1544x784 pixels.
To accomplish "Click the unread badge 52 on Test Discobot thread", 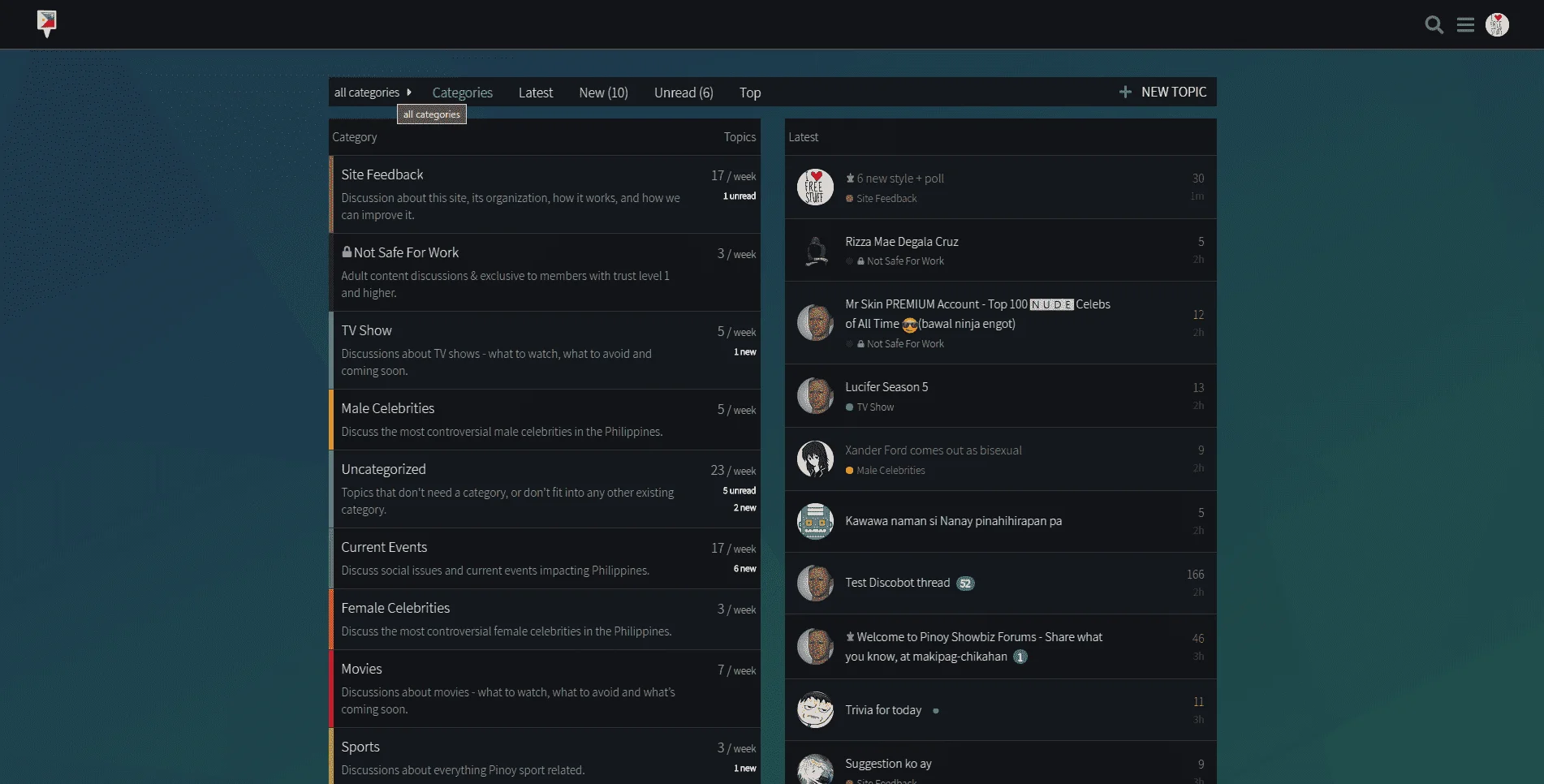I will coord(965,584).
